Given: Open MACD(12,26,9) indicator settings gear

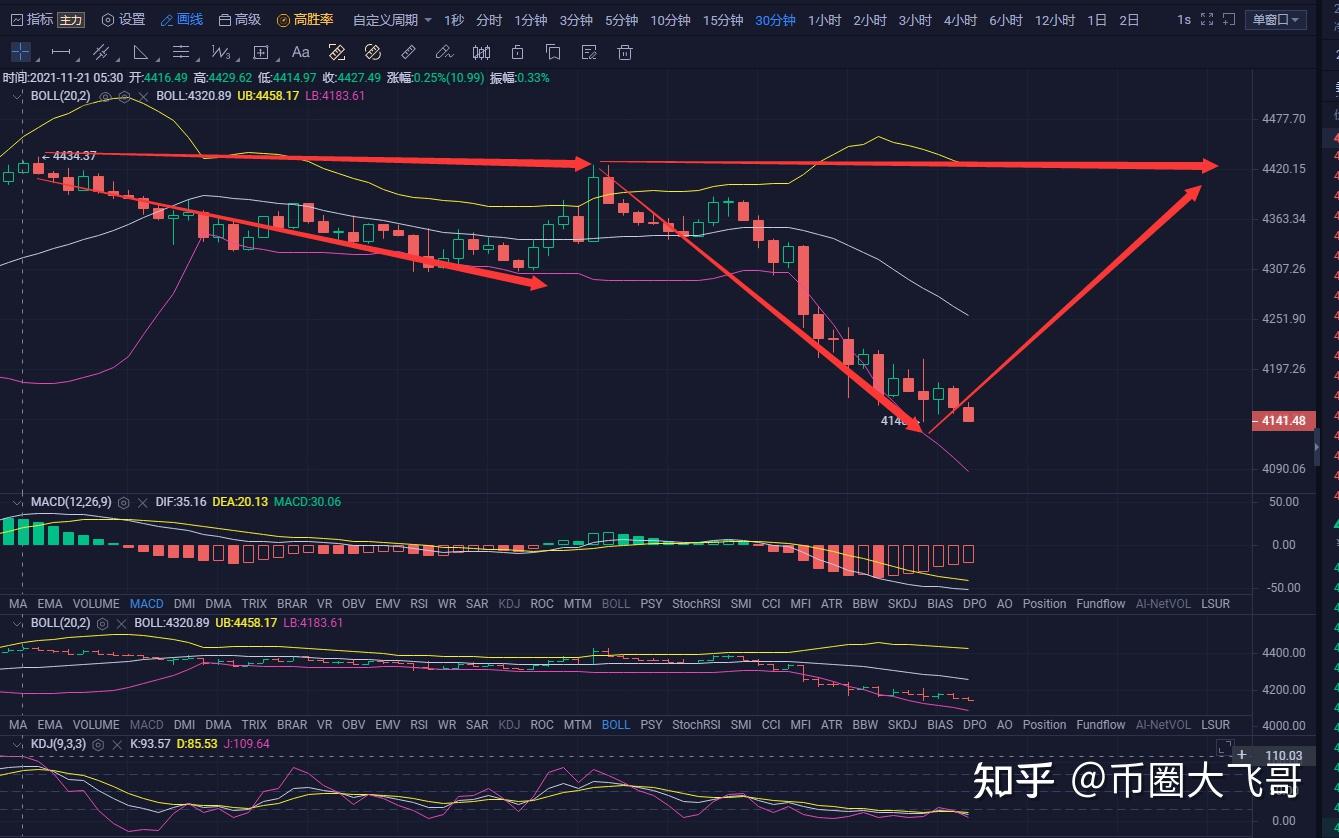Looking at the screenshot, I should pyautogui.click(x=123, y=502).
